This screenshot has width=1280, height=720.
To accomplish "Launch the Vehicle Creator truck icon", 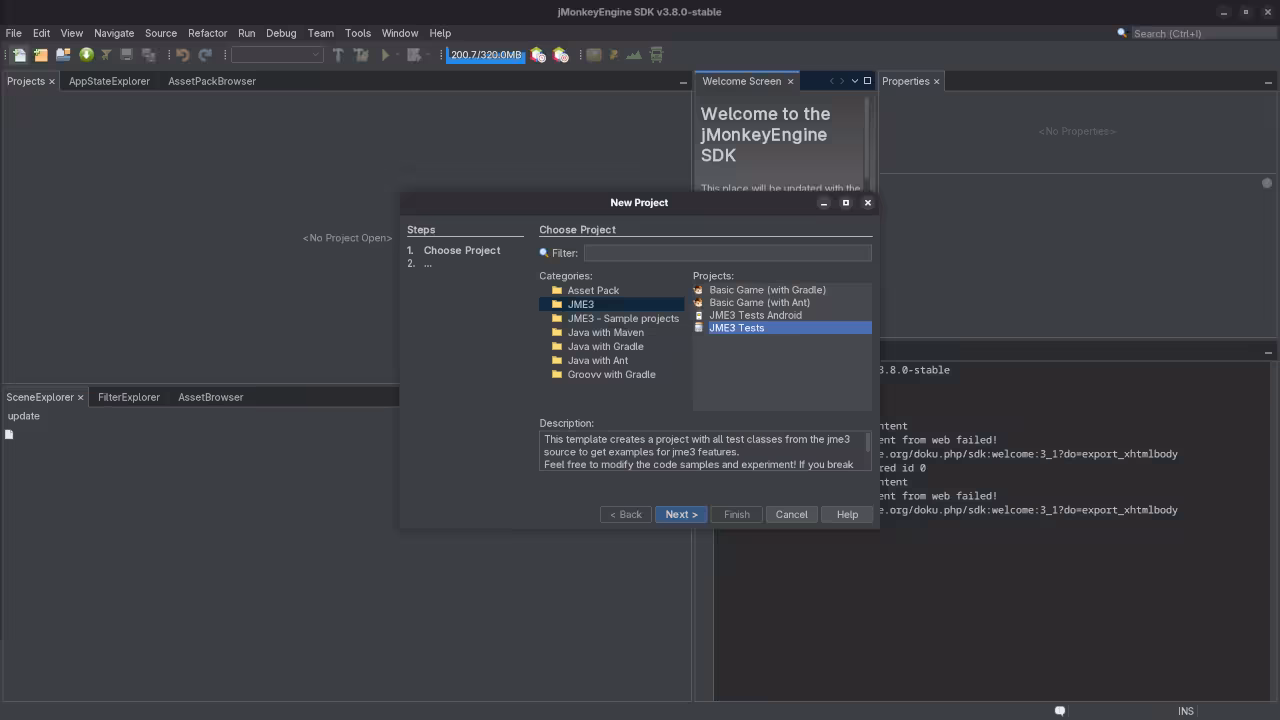I will [x=655, y=55].
